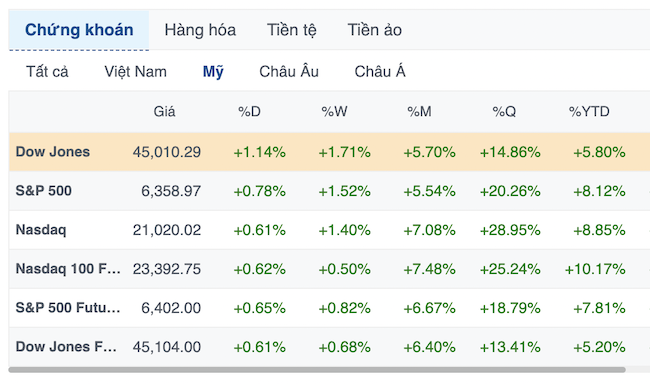Select the Tiền ảo tab
The image size is (650, 384).
pyautogui.click(x=374, y=30)
